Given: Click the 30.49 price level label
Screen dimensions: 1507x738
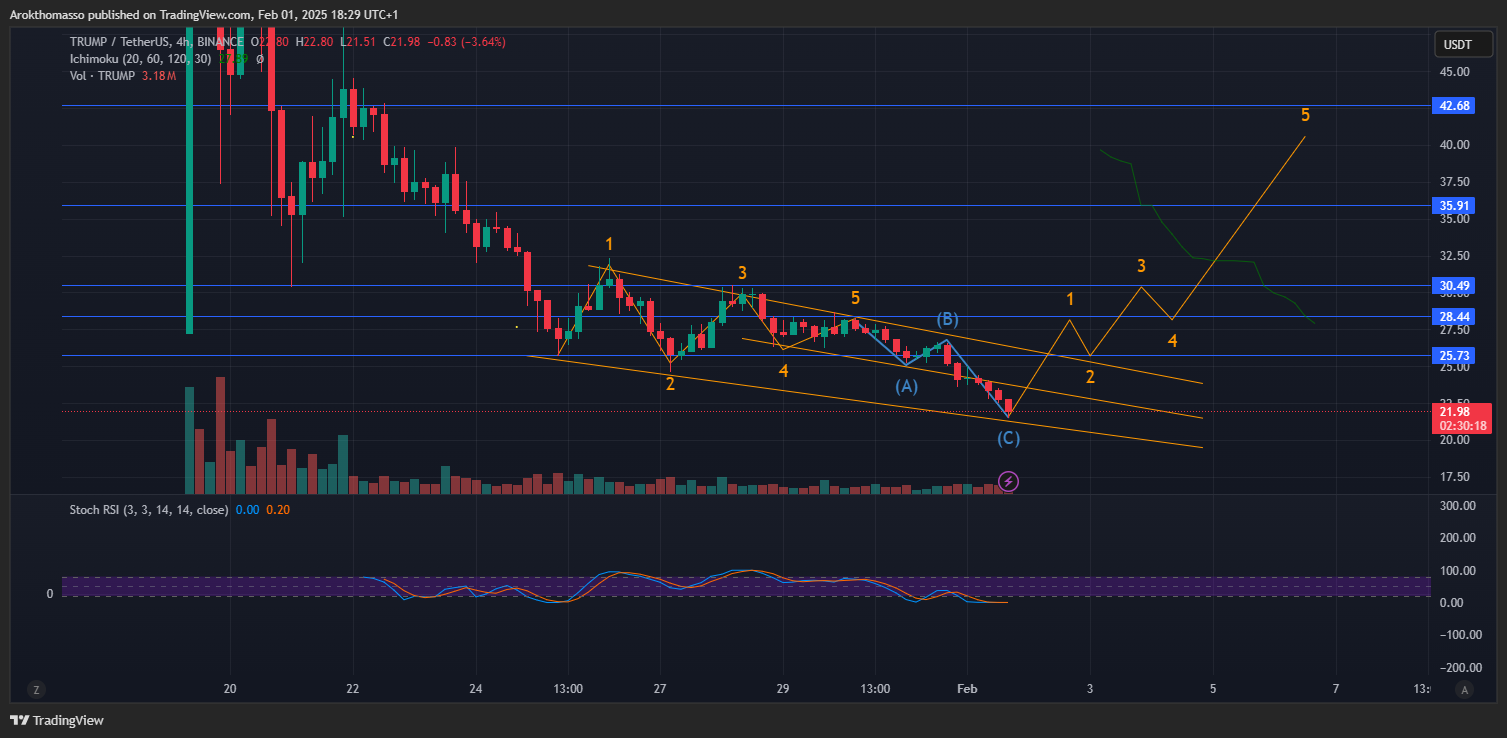Looking at the screenshot, I should tap(1453, 286).
